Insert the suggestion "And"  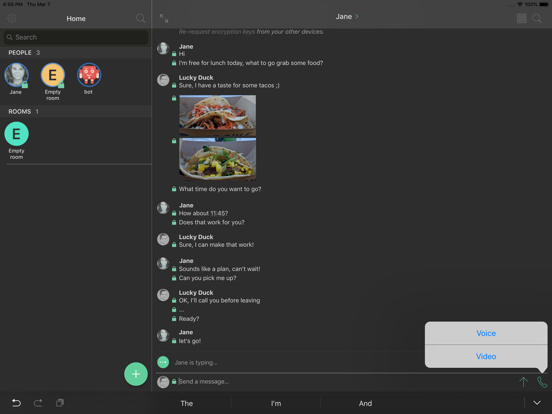click(365, 403)
